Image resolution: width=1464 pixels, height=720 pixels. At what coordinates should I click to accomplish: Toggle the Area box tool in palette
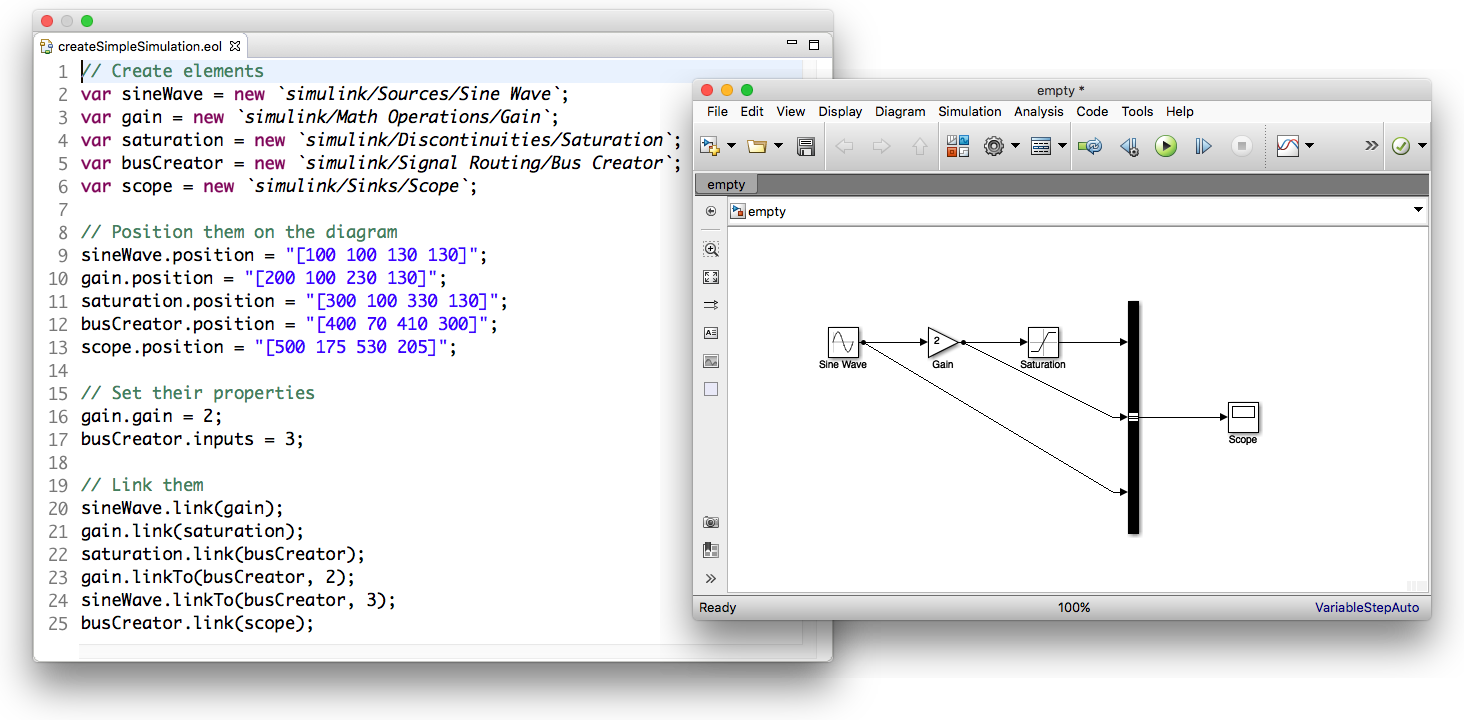pos(711,389)
